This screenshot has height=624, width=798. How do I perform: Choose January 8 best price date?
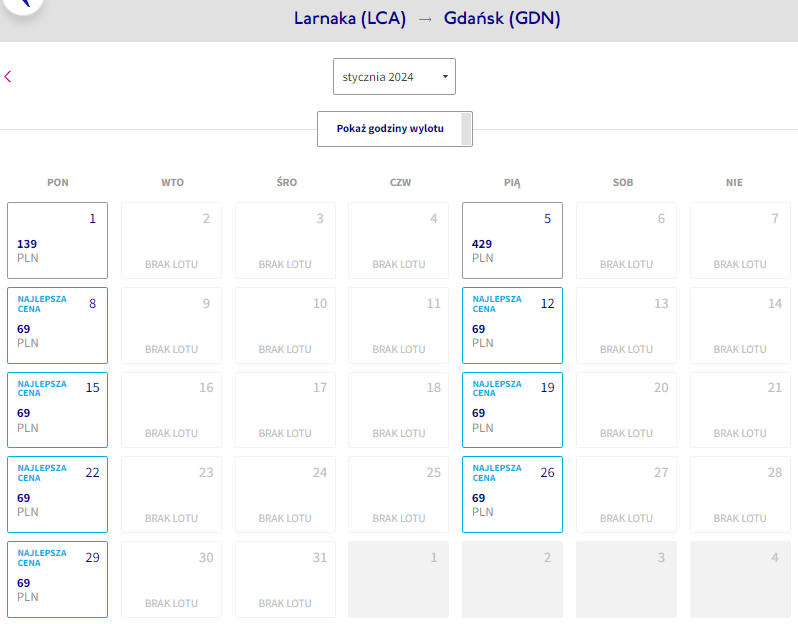(58, 325)
